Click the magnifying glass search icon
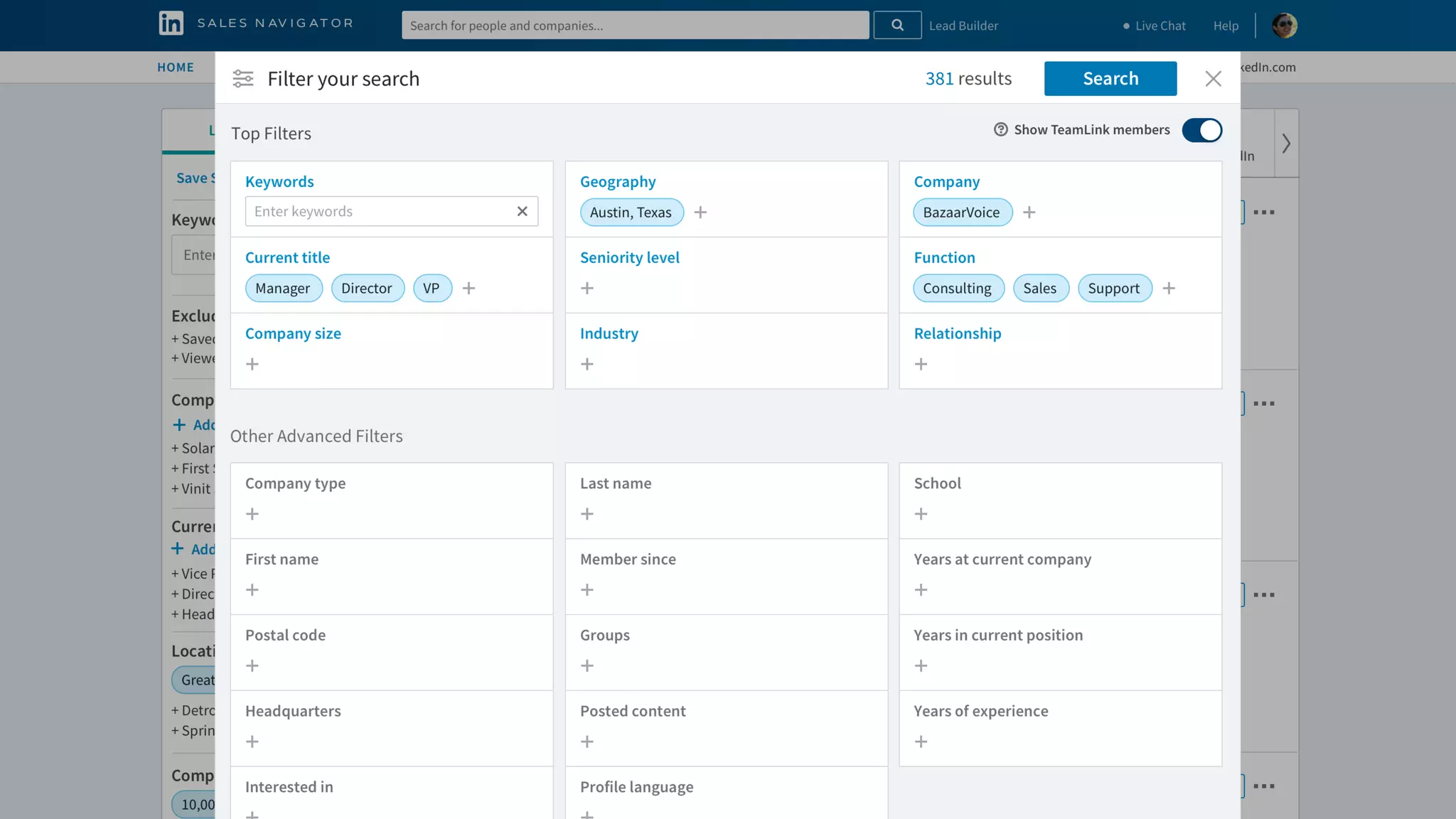The height and width of the screenshot is (819, 1456). pyautogui.click(x=897, y=26)
